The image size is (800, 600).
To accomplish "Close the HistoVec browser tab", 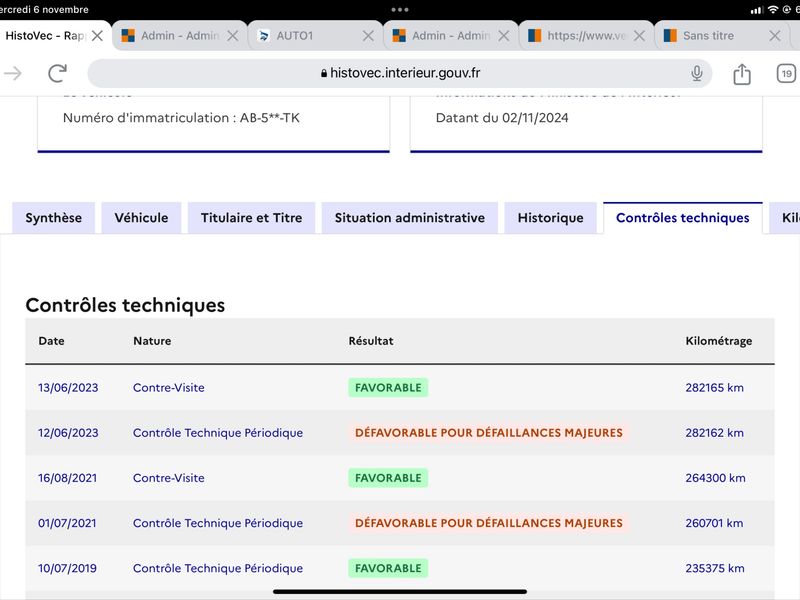I will [97, 36].
